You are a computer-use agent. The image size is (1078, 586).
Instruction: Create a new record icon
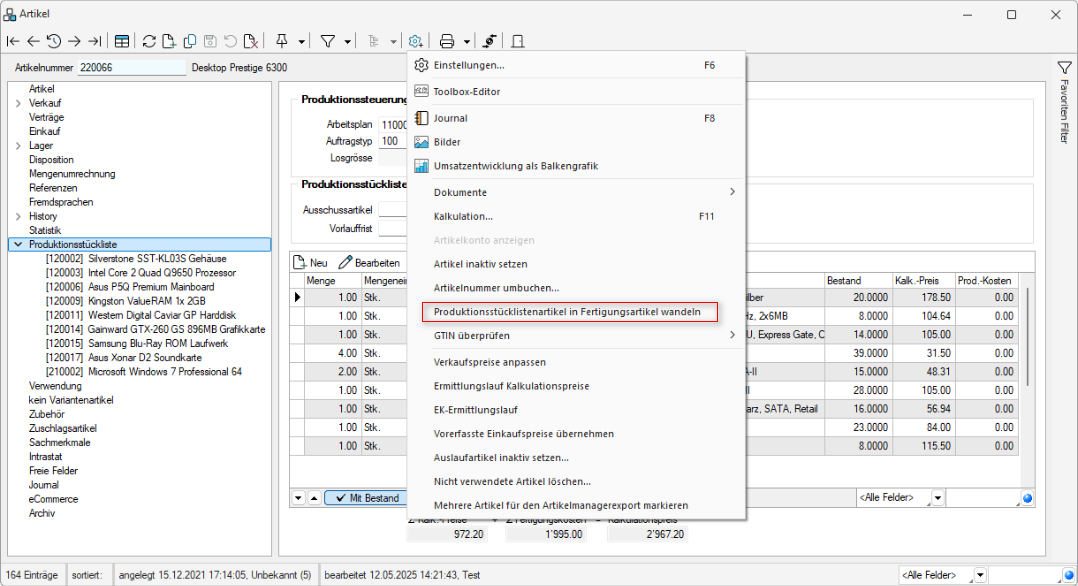pos(169,41)
